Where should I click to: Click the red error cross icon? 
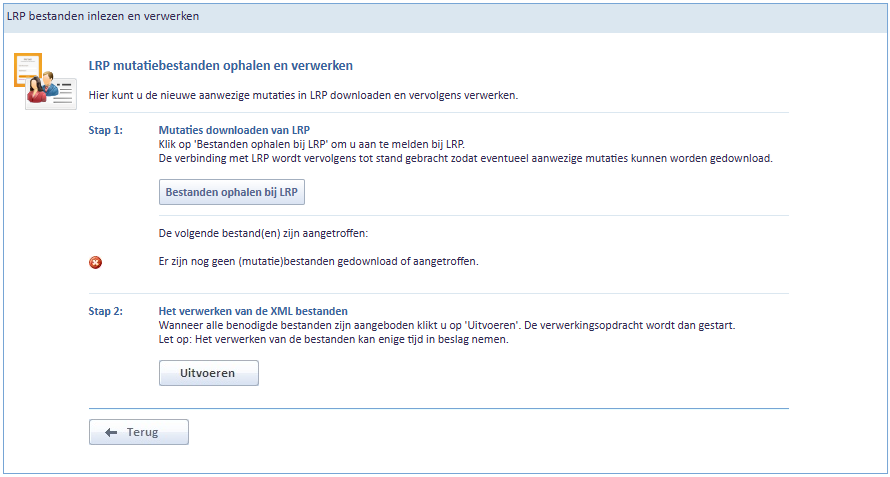(x=95, y=262)
